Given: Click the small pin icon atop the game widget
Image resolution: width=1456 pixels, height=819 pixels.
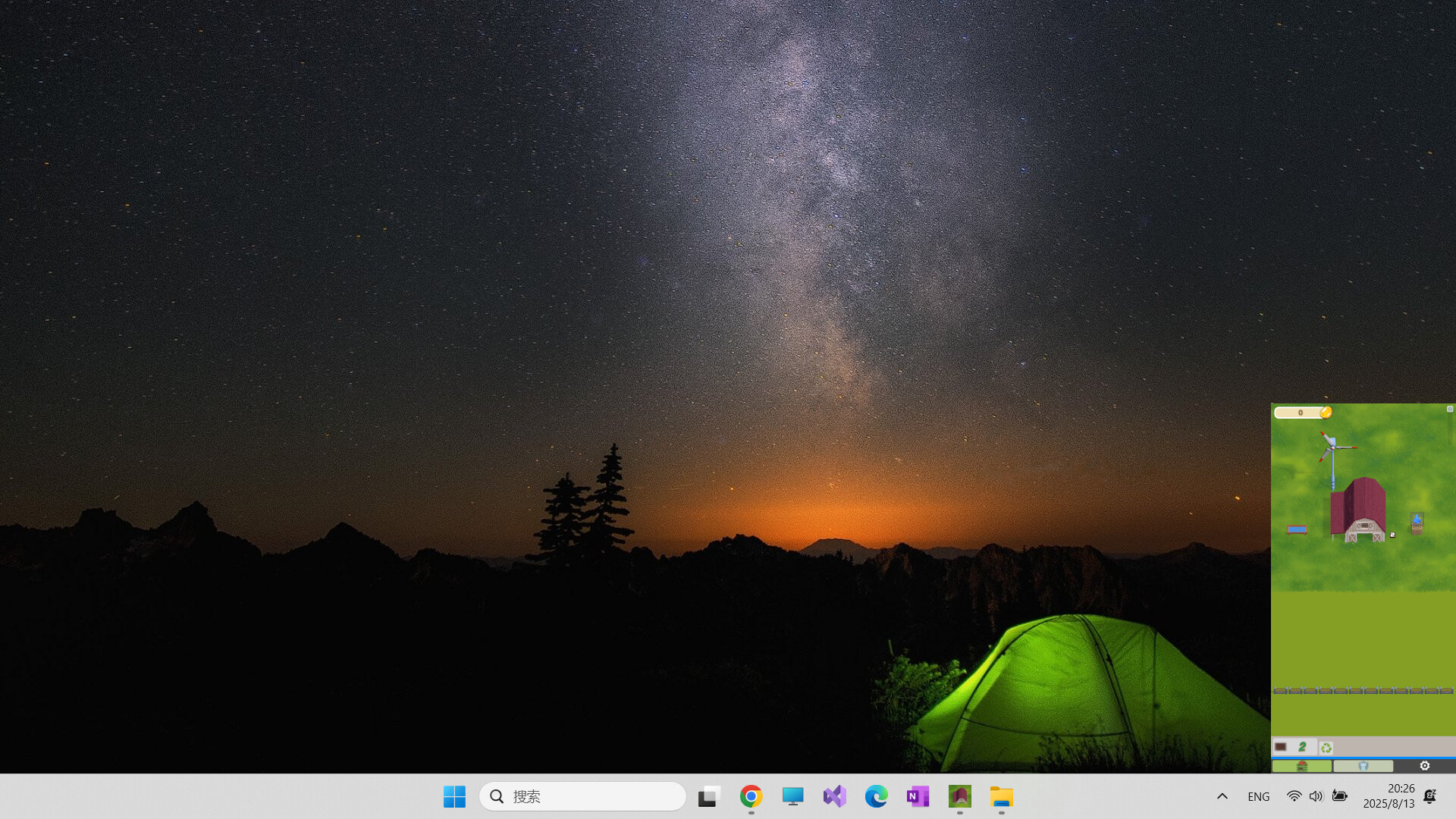Looking at the screenshot, I should 1450,409.
